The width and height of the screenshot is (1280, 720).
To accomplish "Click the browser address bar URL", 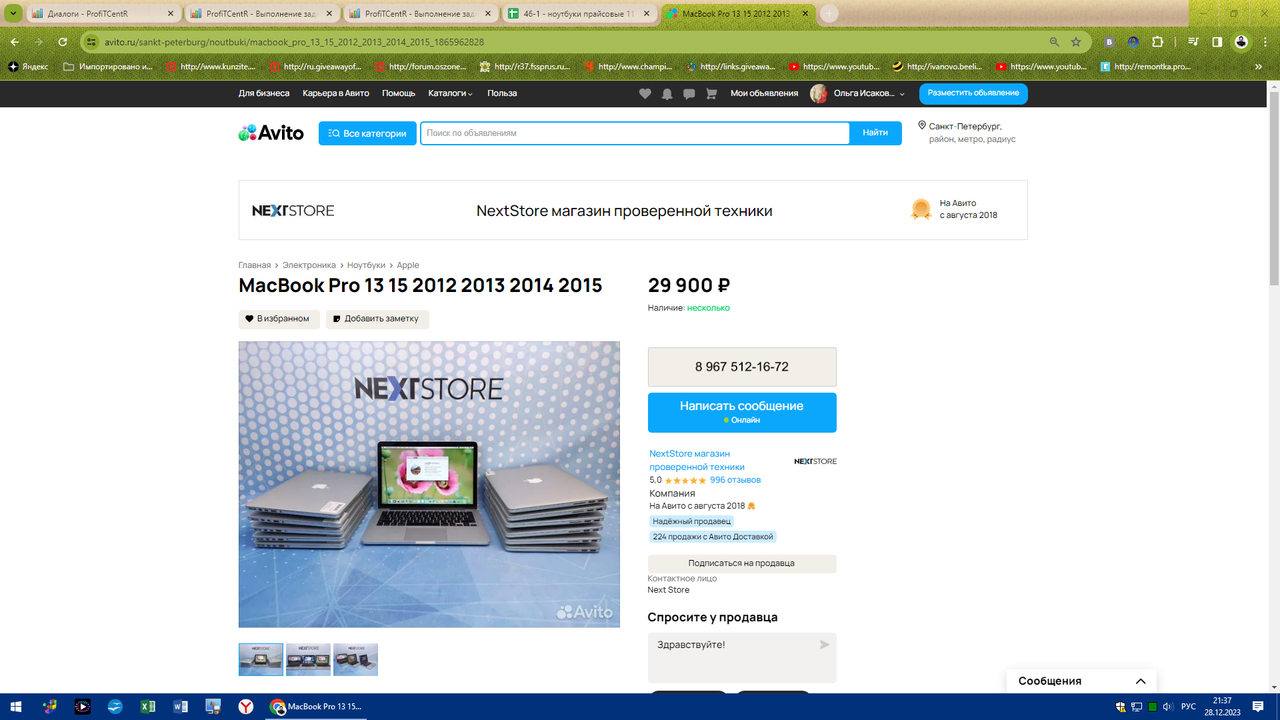I will (x=294, y=42).
